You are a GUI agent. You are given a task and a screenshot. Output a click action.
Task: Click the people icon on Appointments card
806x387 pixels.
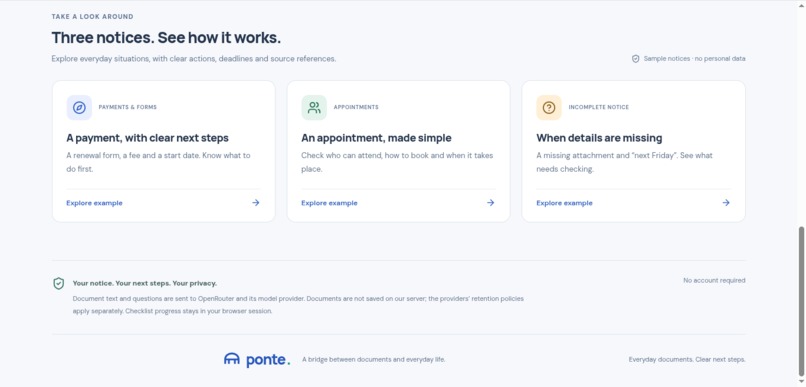point(314,107)
